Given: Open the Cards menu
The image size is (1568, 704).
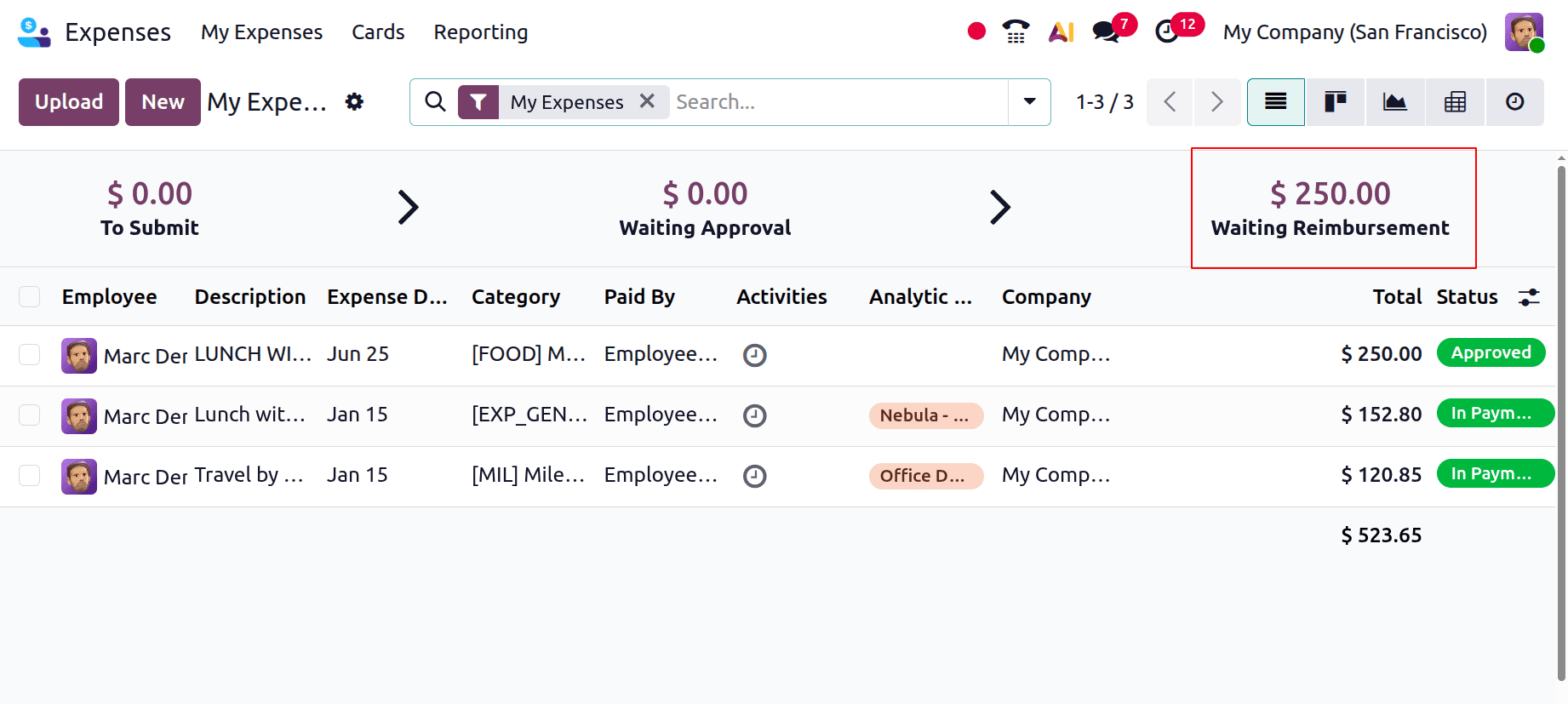Looking at the screenshot, I should [378, 32].
